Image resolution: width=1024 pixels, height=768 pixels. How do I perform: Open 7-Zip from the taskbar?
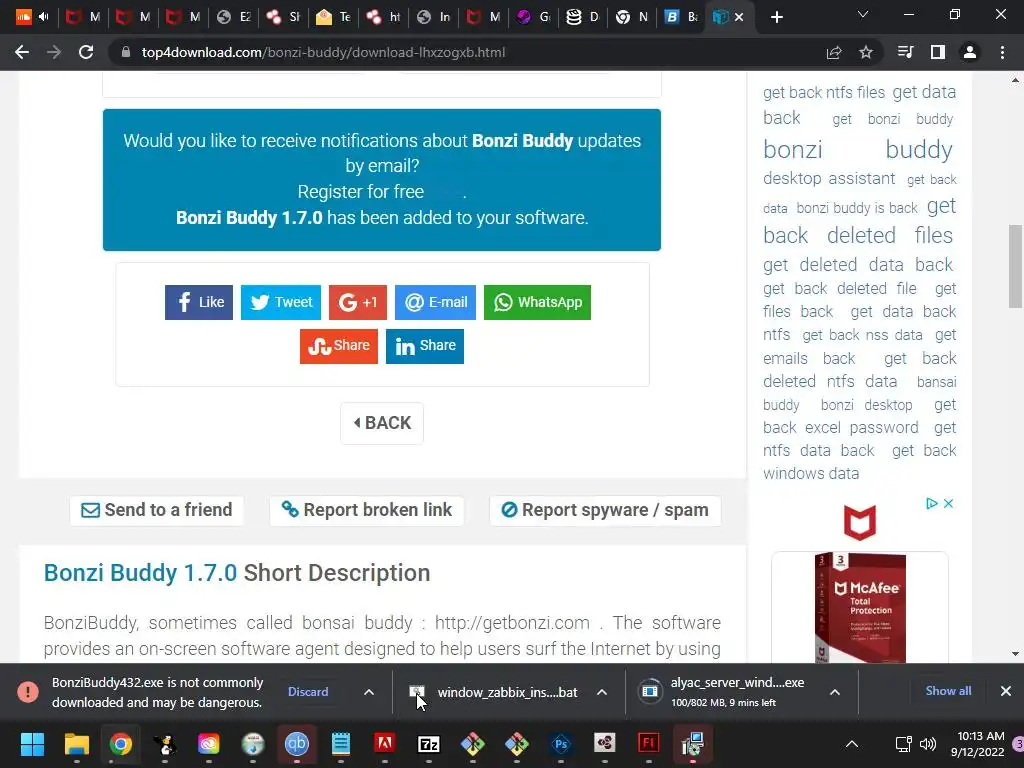click(428, 743)
